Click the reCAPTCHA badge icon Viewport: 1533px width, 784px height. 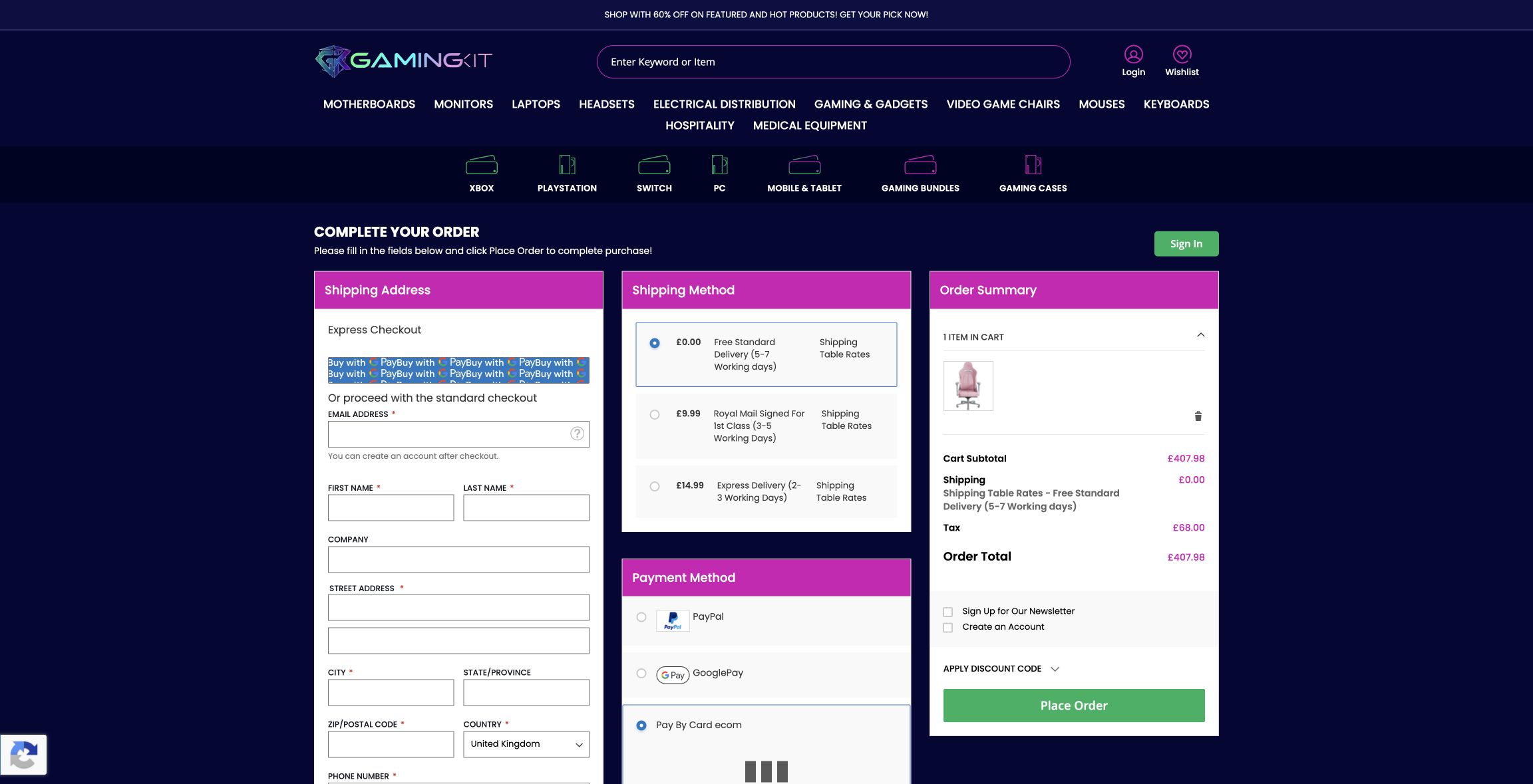24,755
